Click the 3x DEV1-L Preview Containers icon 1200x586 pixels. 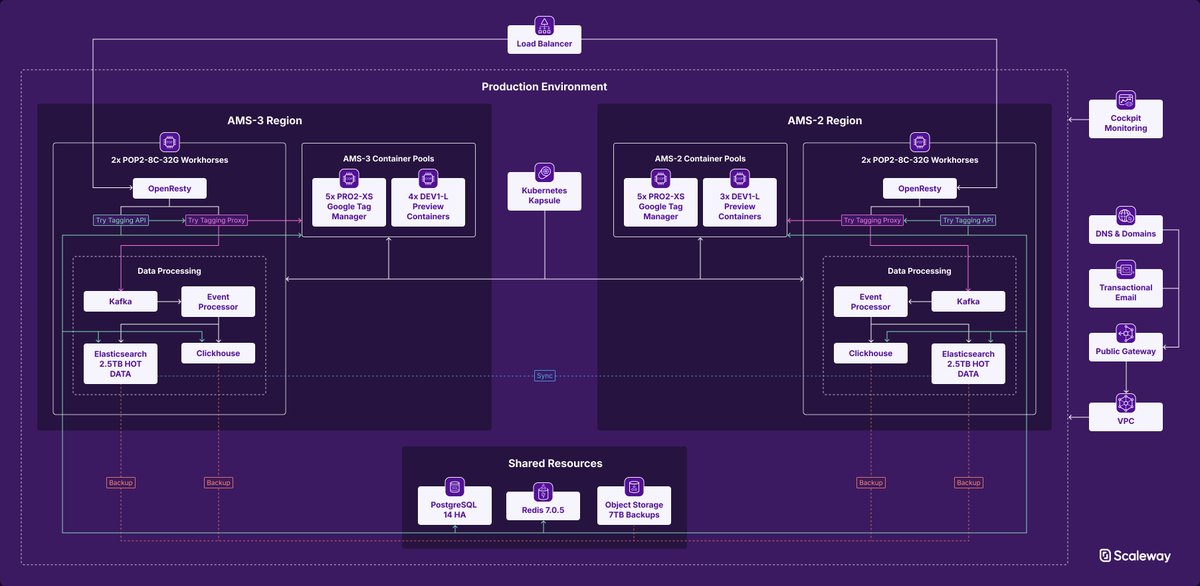tap(739, 179)
